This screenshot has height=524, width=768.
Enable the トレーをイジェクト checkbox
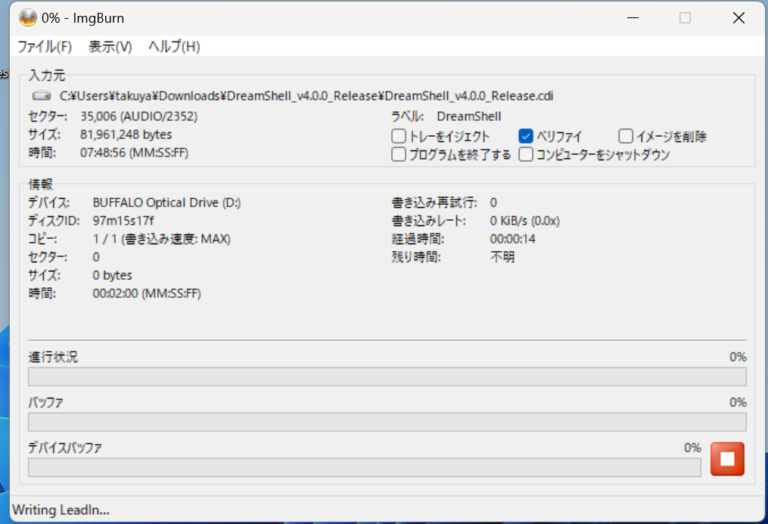pos(399,136)
